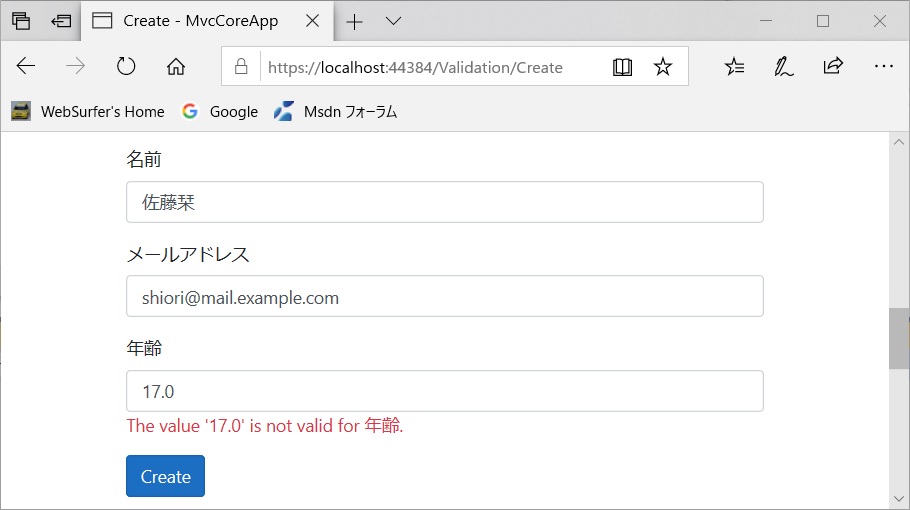Click the address bar URL field
Screen dimensions: 910x510
tap(415, 67)
